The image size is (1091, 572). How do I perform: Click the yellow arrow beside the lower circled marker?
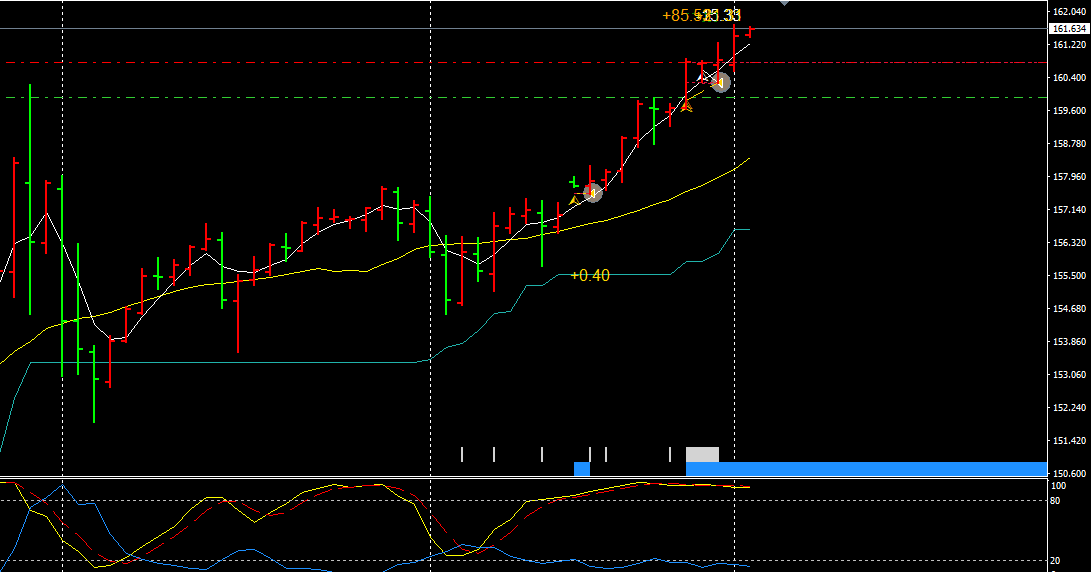point(574,201)
